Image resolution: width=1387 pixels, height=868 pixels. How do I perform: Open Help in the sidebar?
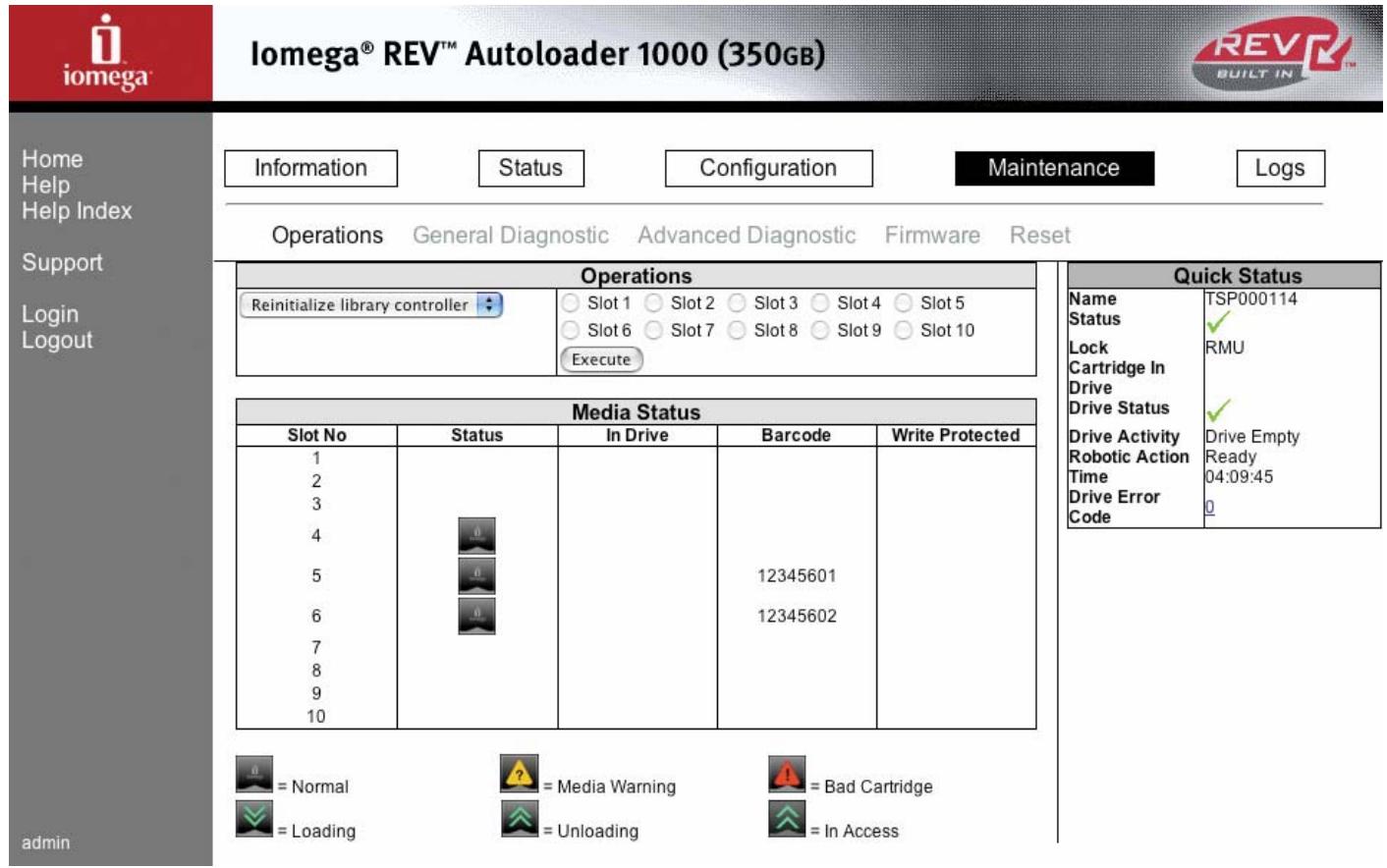coord(45,185)
